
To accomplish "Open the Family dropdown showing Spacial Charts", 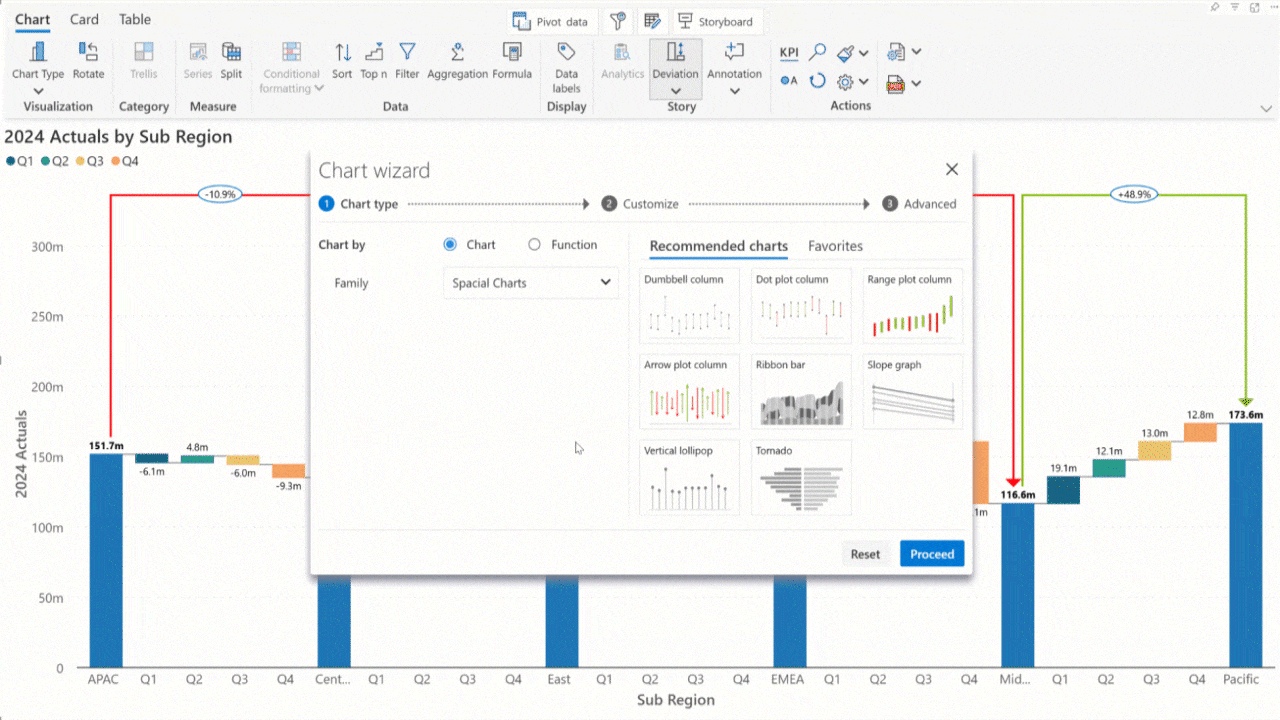I will pos(530,283).
